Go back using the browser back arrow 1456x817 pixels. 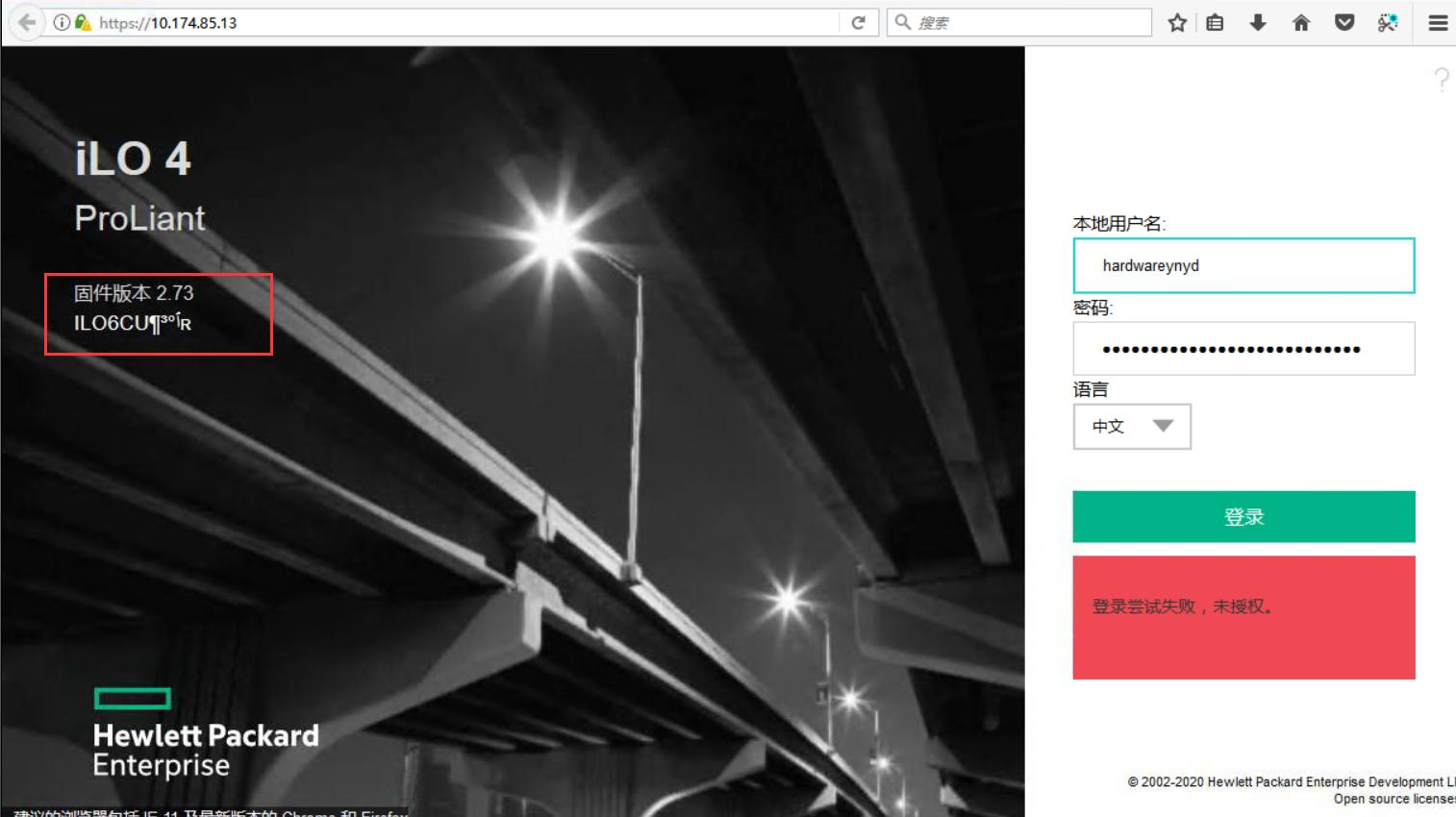pos(27,22)
